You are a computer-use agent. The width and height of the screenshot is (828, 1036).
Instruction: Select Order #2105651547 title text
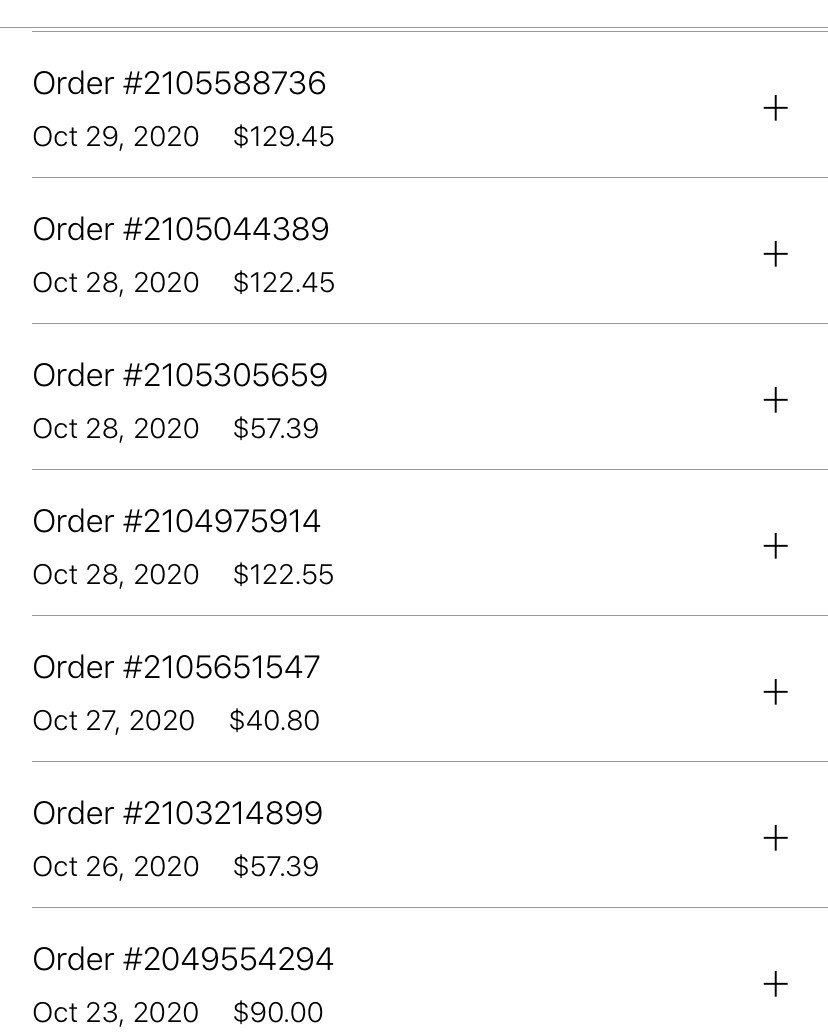click(176, 668)
